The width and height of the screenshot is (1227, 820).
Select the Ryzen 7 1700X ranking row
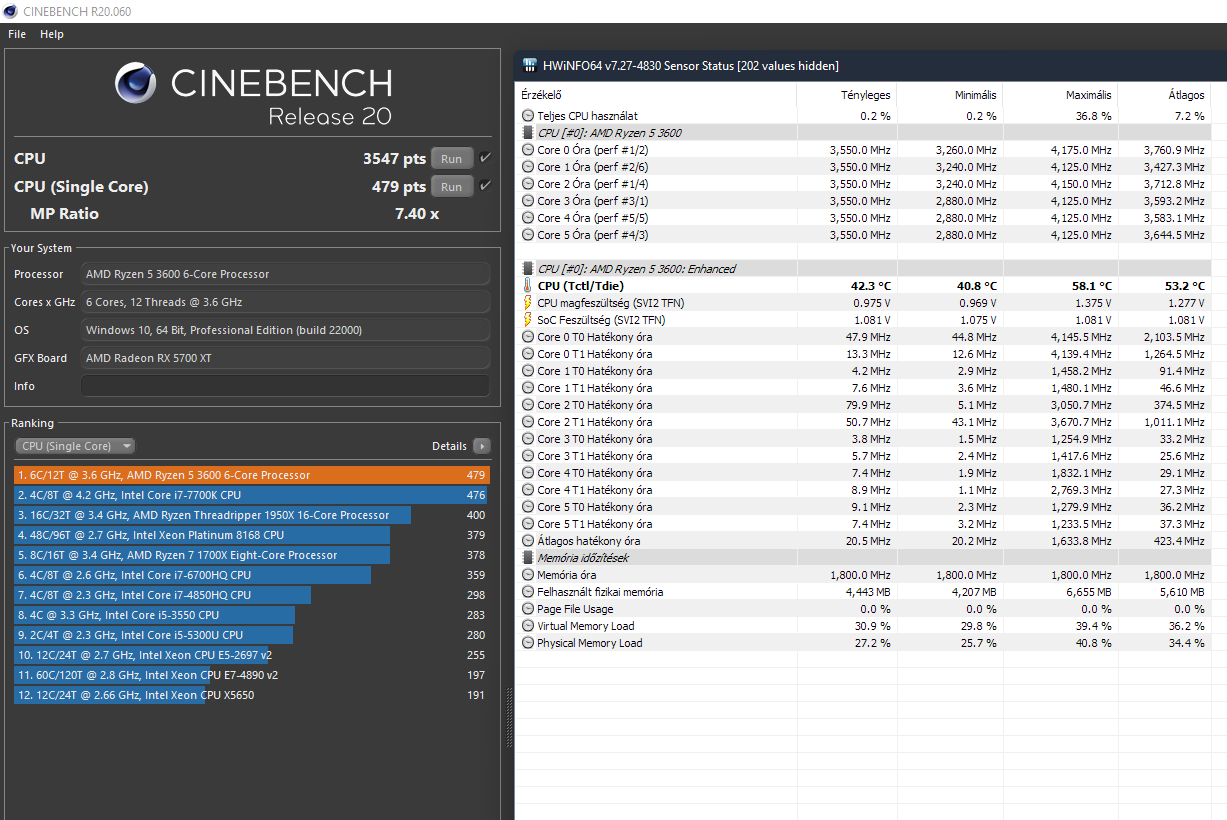pyautogui.click(x=252, y=555)
